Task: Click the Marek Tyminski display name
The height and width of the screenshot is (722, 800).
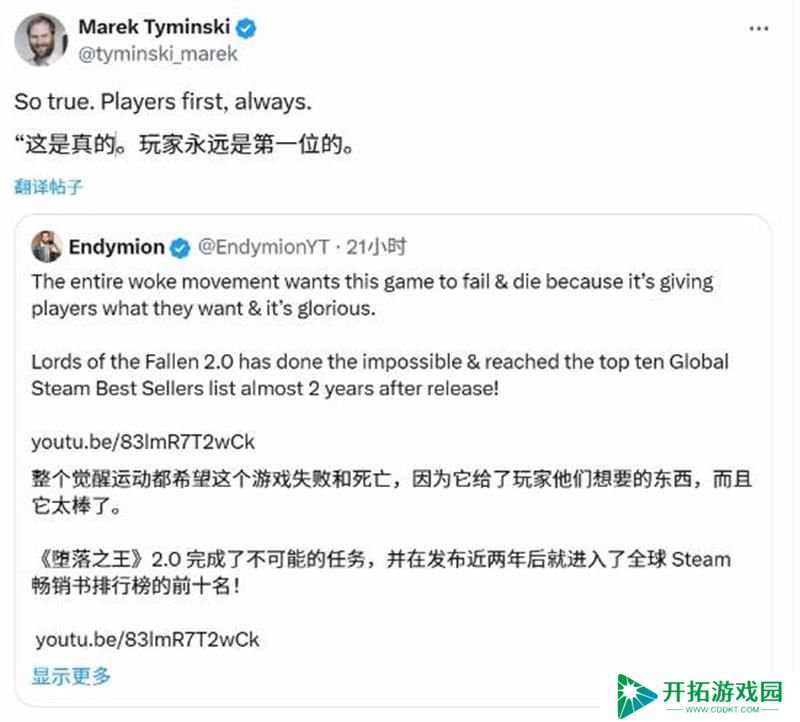Action: click(x=154, y=27)
